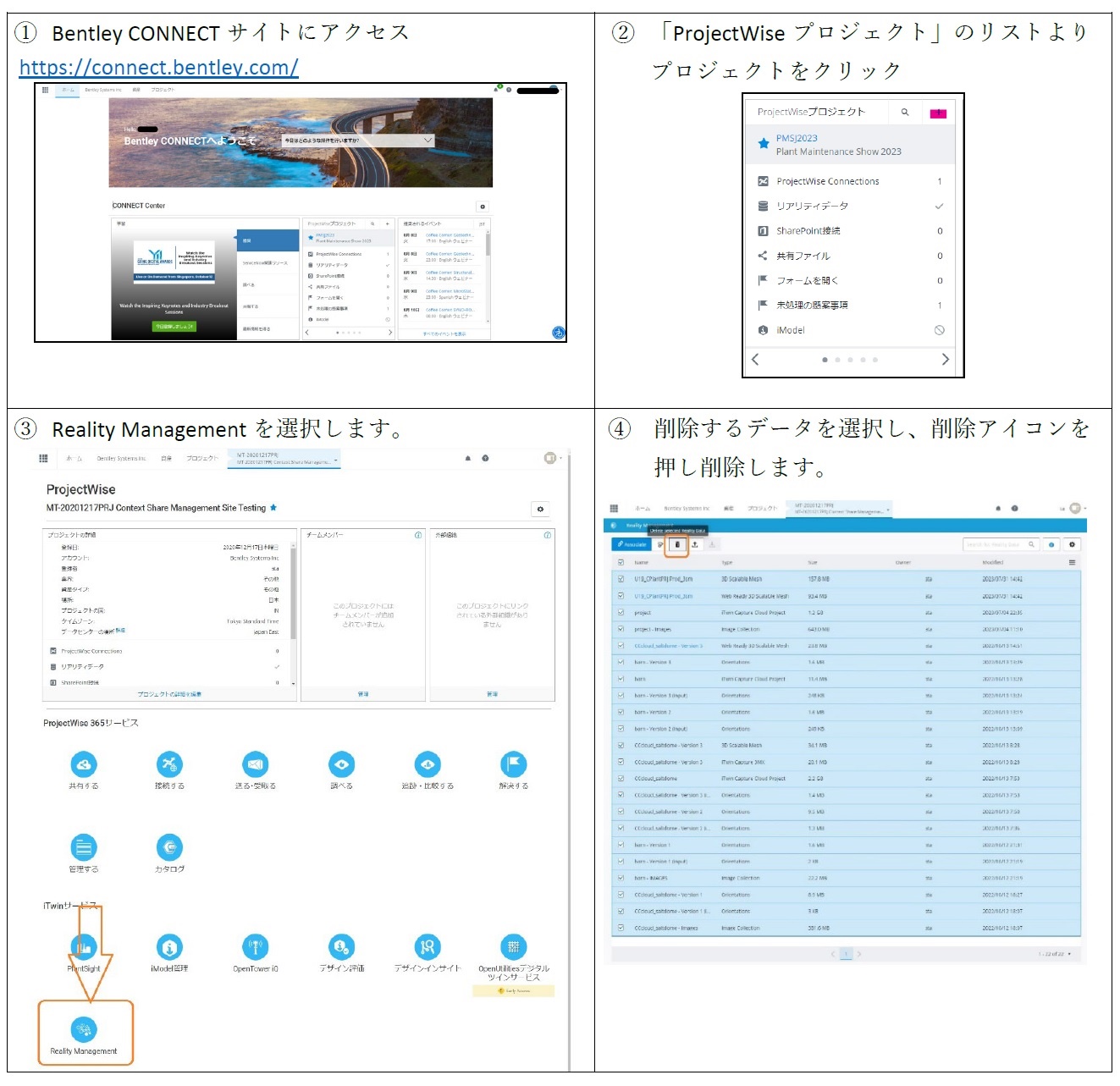Click gear button beside ProjectWise project title
The height and width of the screenshot is (1086, 1120).
tap(540, 509)
